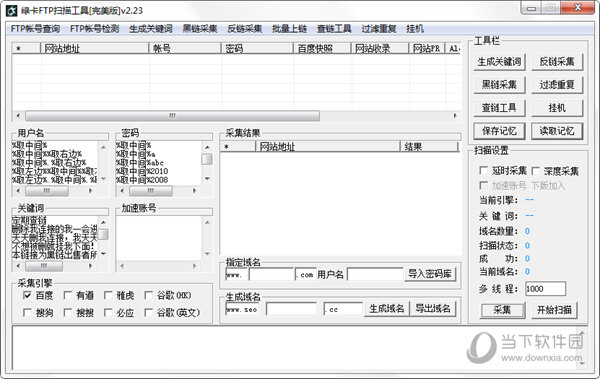600x379 pixels.
Task: Click the 开始扫描 button
Action: coord(554,310)
